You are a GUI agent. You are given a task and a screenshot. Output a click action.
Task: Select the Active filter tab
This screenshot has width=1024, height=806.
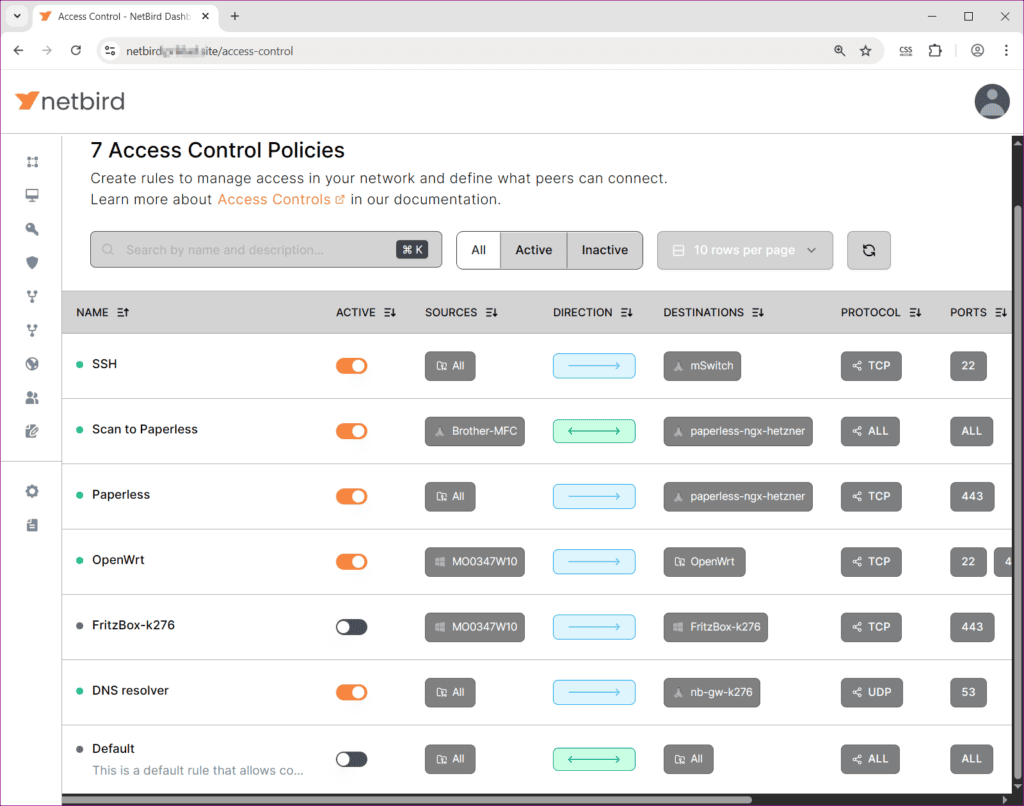pyautogui.click(x=534, y=250)
